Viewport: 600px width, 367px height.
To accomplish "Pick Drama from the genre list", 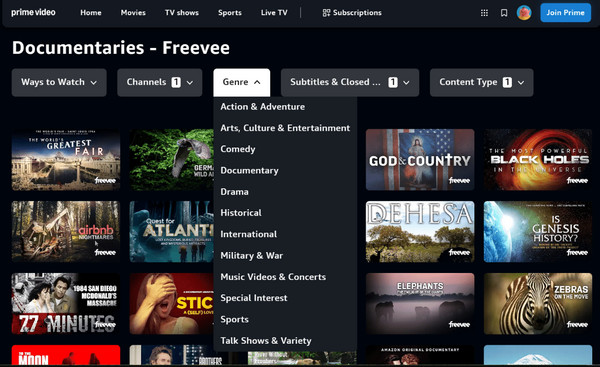I will tap(234, 192).
